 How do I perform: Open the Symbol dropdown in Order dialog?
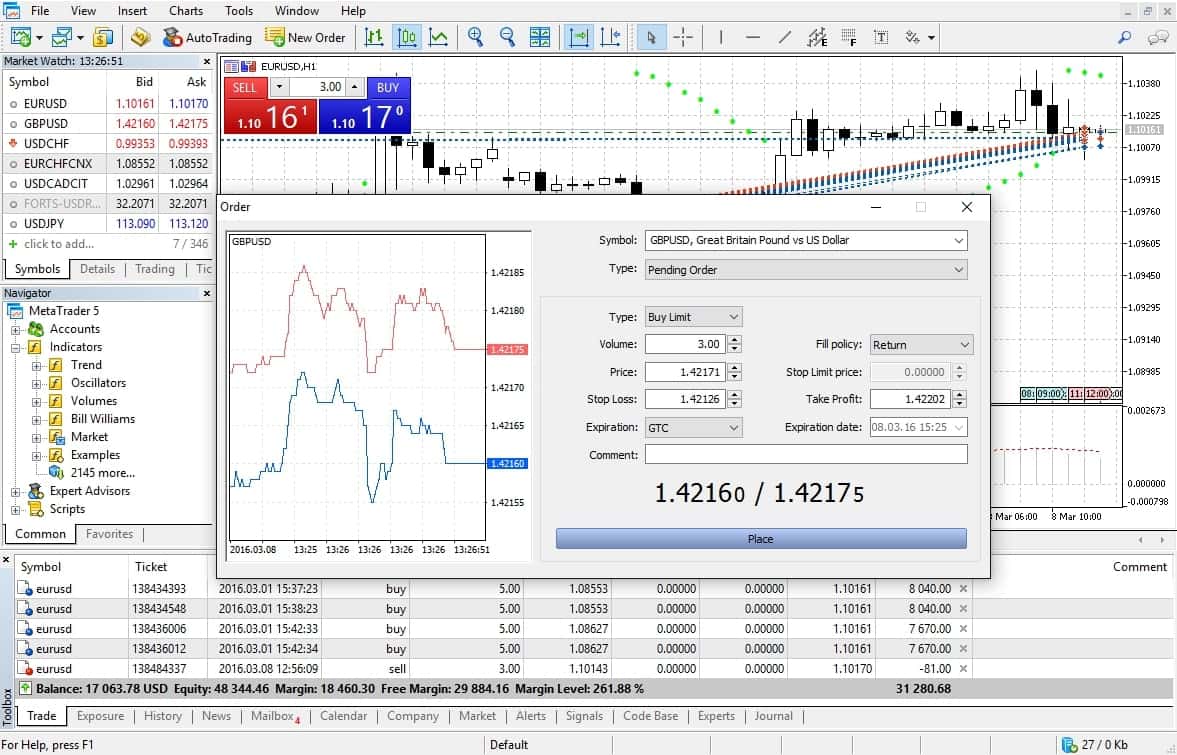(x=806, y=240)
